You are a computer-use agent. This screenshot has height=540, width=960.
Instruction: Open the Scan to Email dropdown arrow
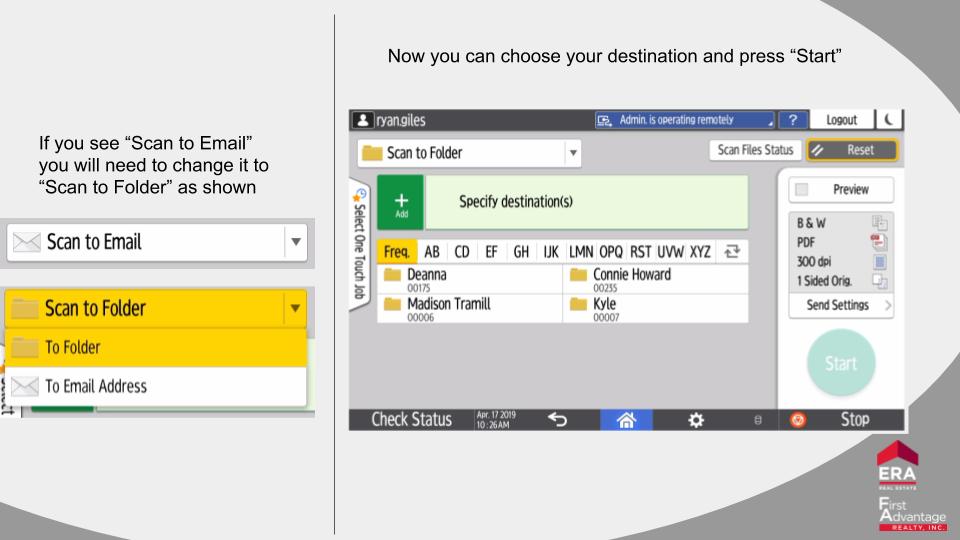[296, 242]
